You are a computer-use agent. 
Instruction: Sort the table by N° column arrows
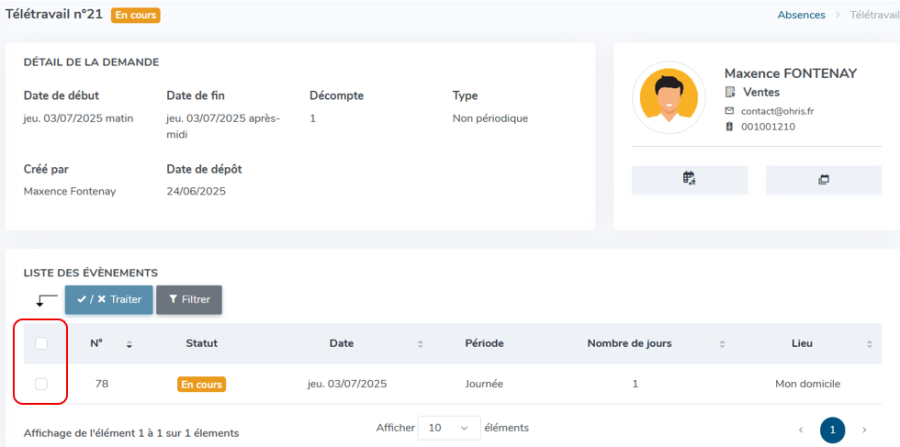(x=129, y=344)
